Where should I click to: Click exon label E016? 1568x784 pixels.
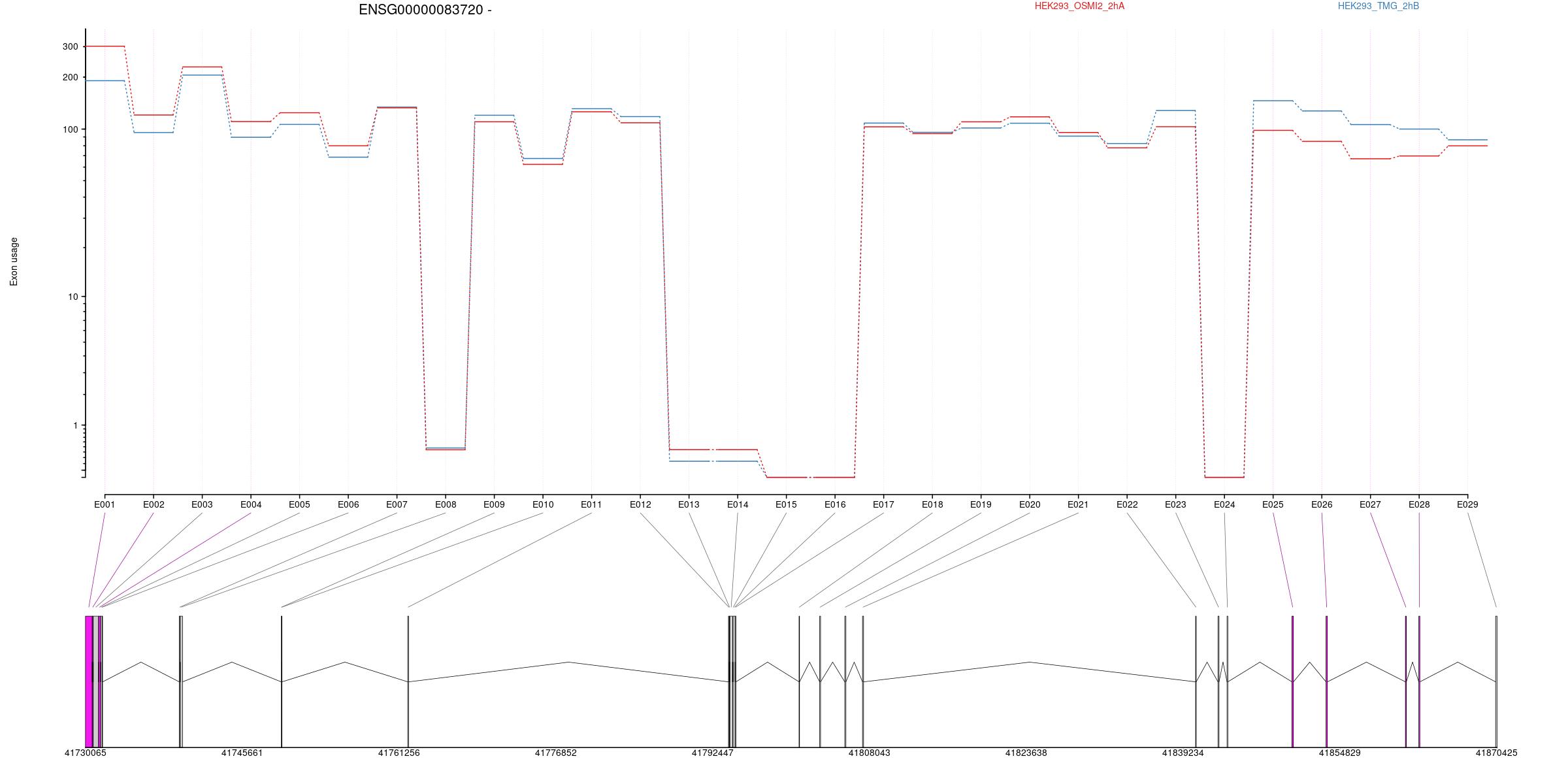[835, 504]
